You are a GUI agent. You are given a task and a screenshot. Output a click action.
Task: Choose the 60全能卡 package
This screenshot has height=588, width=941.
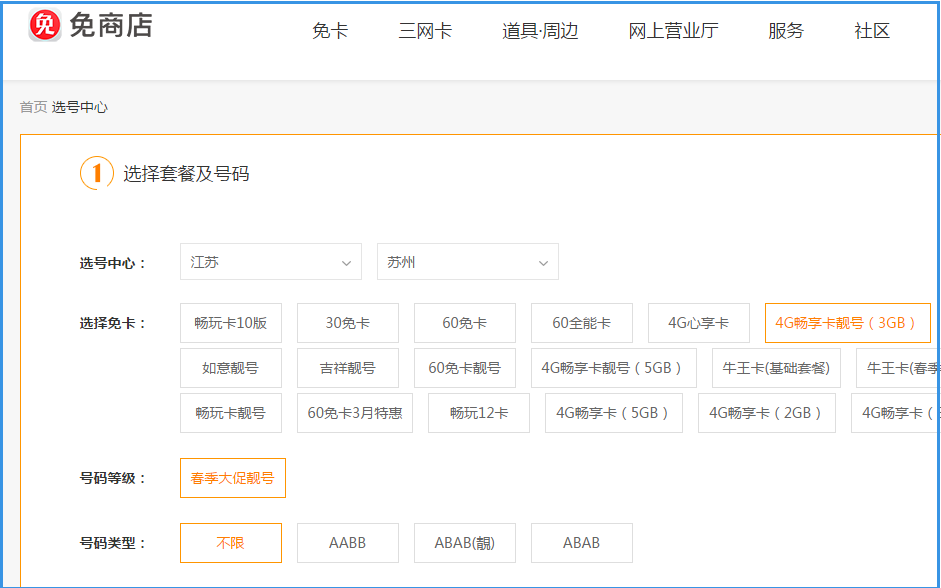[582, 322]
